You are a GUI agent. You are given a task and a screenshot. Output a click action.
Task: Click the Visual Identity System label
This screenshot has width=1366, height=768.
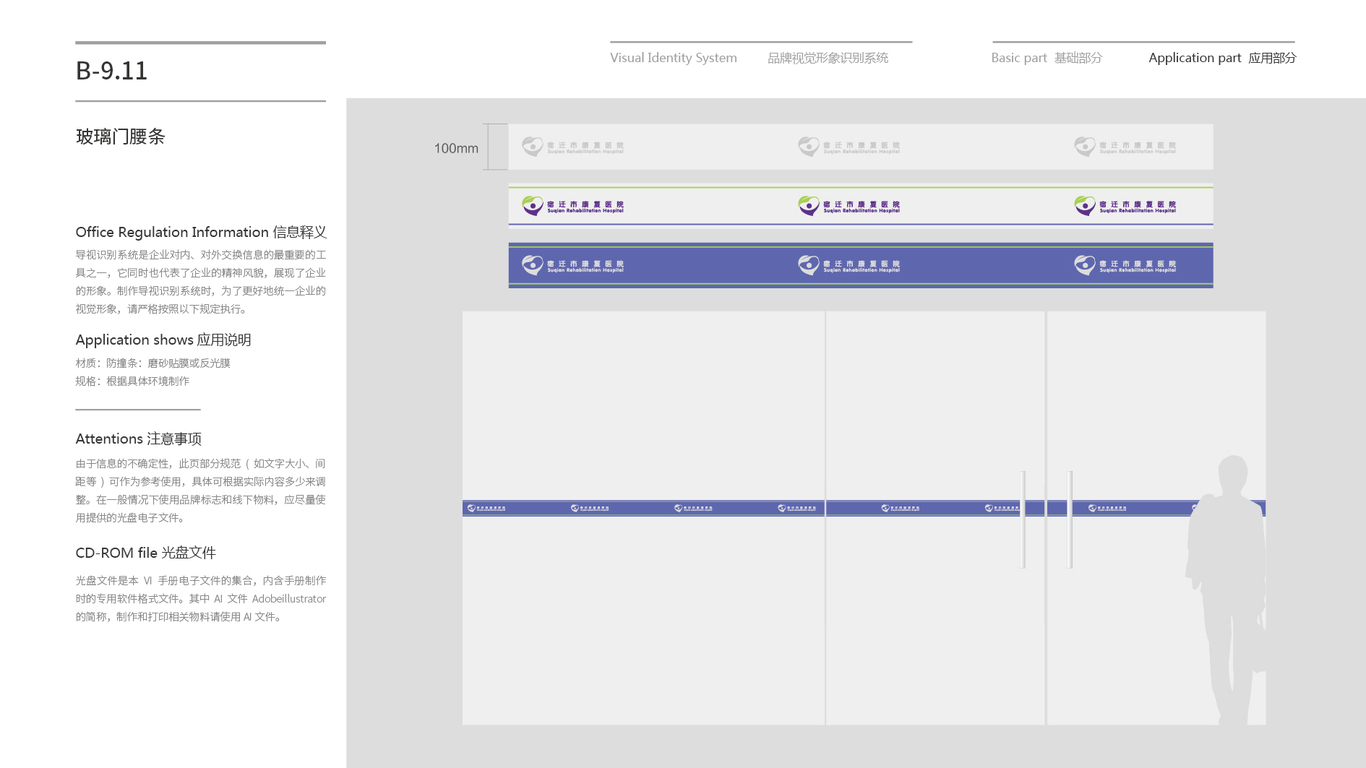[x=673, y=58]
